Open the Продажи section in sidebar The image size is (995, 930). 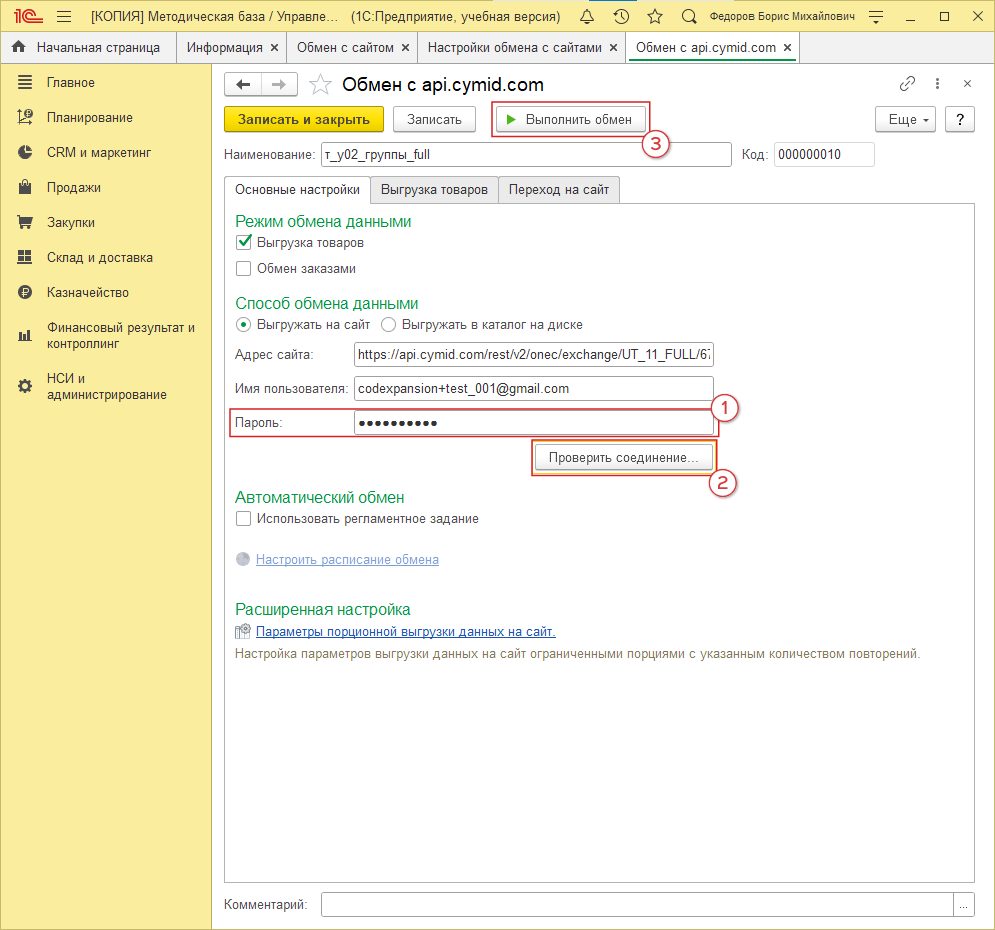73,187
